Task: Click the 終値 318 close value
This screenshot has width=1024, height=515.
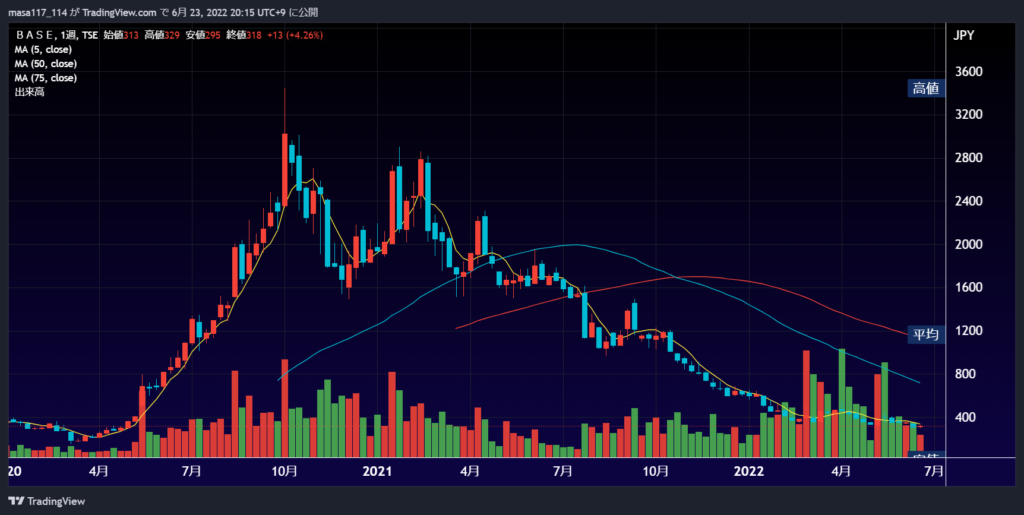Action: click(244, 36)
